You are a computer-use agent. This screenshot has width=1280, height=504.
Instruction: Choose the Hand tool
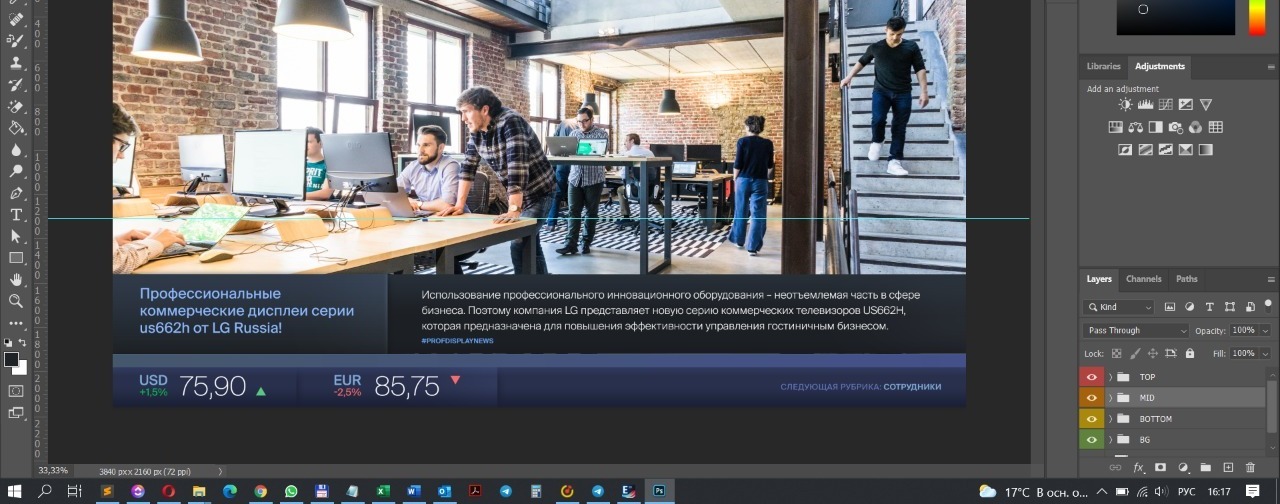click(16, 279)
